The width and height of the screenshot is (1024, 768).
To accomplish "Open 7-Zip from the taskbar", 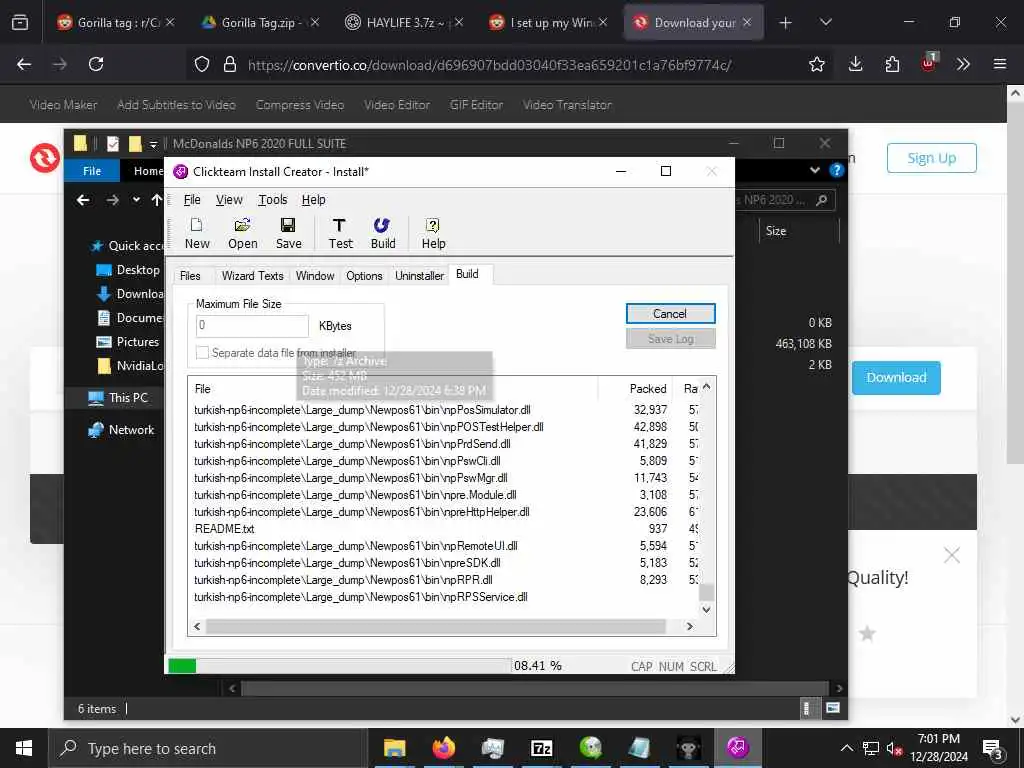I will click(x=541, y=748).
